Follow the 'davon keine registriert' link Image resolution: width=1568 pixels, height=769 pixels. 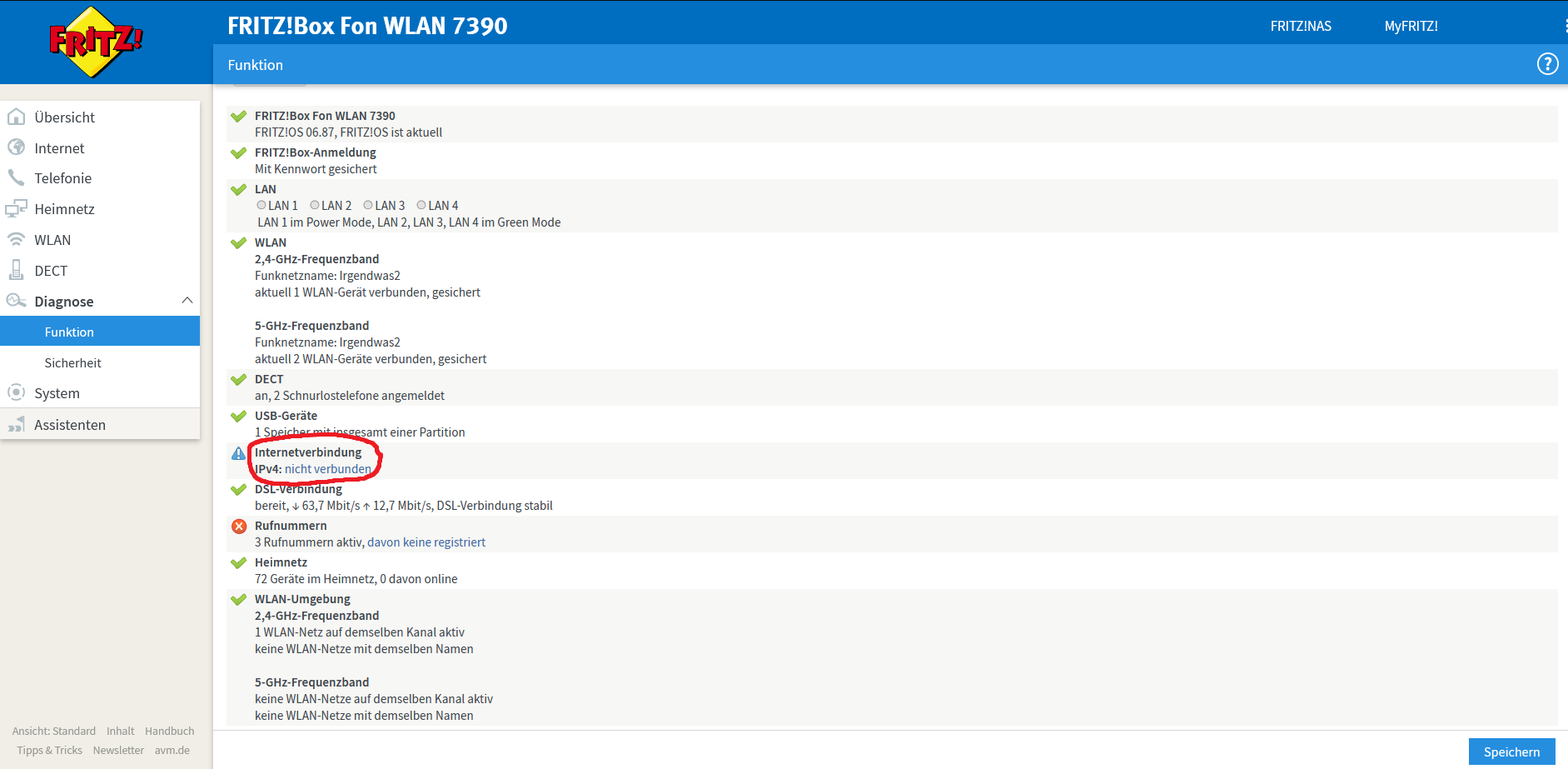[x=426, y=542]
